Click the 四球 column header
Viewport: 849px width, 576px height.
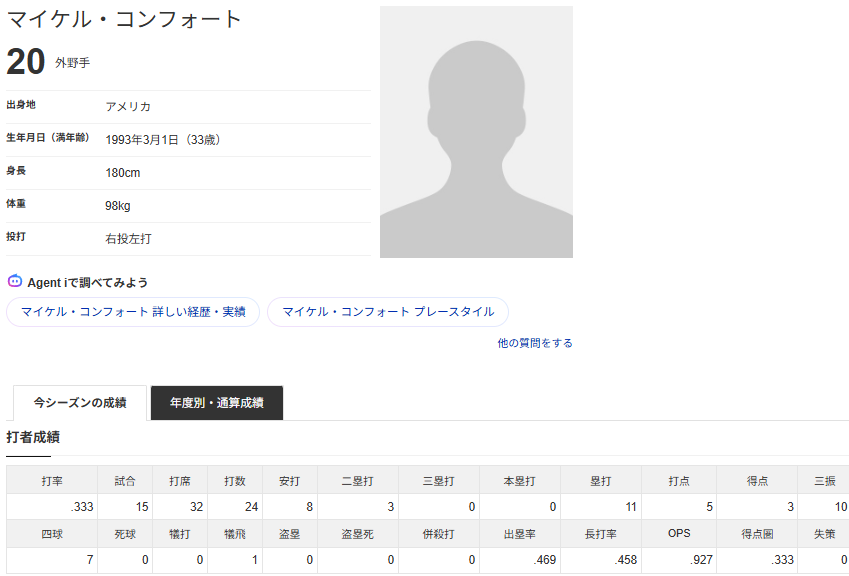tap(53, 534)
